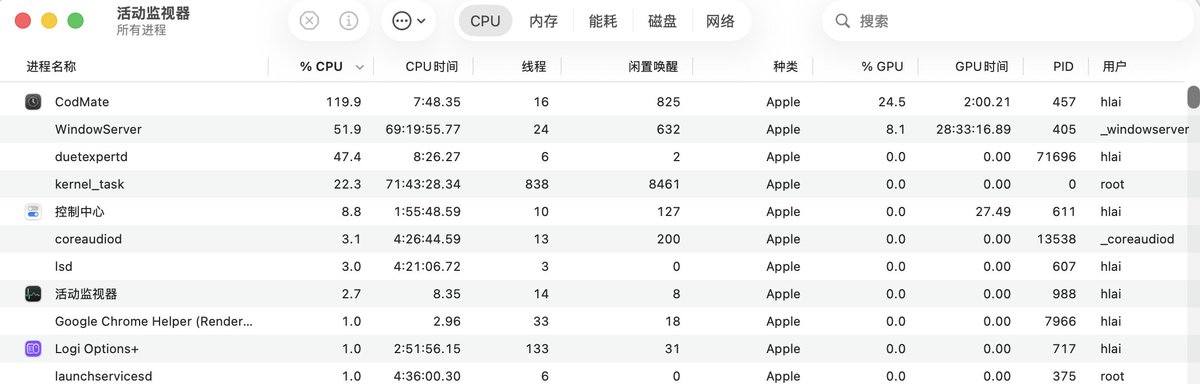Sort by 闲置唤醒 column header
The height and width of the screenshot is (384, 1200).
[653, 67]
